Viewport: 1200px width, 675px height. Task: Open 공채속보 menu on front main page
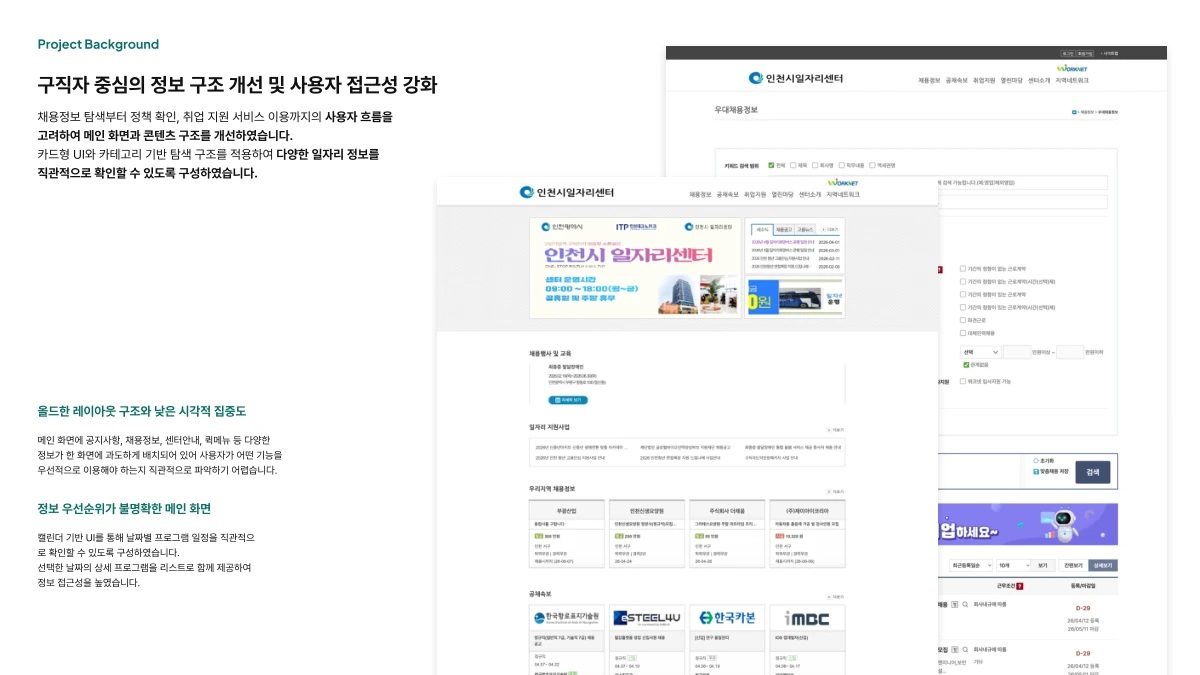coord(728,194)
